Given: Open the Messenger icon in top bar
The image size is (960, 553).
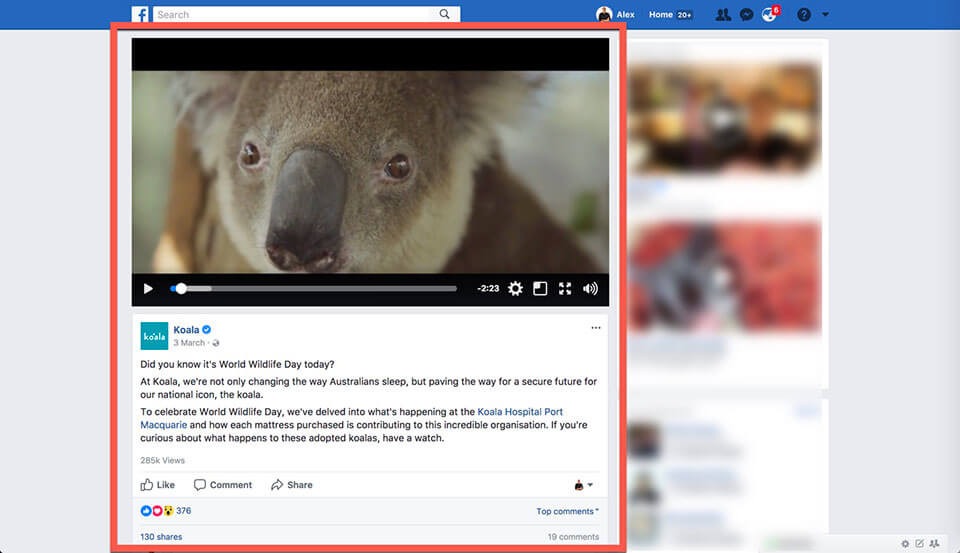Looking at the screenshot, I should click(746, 14).
